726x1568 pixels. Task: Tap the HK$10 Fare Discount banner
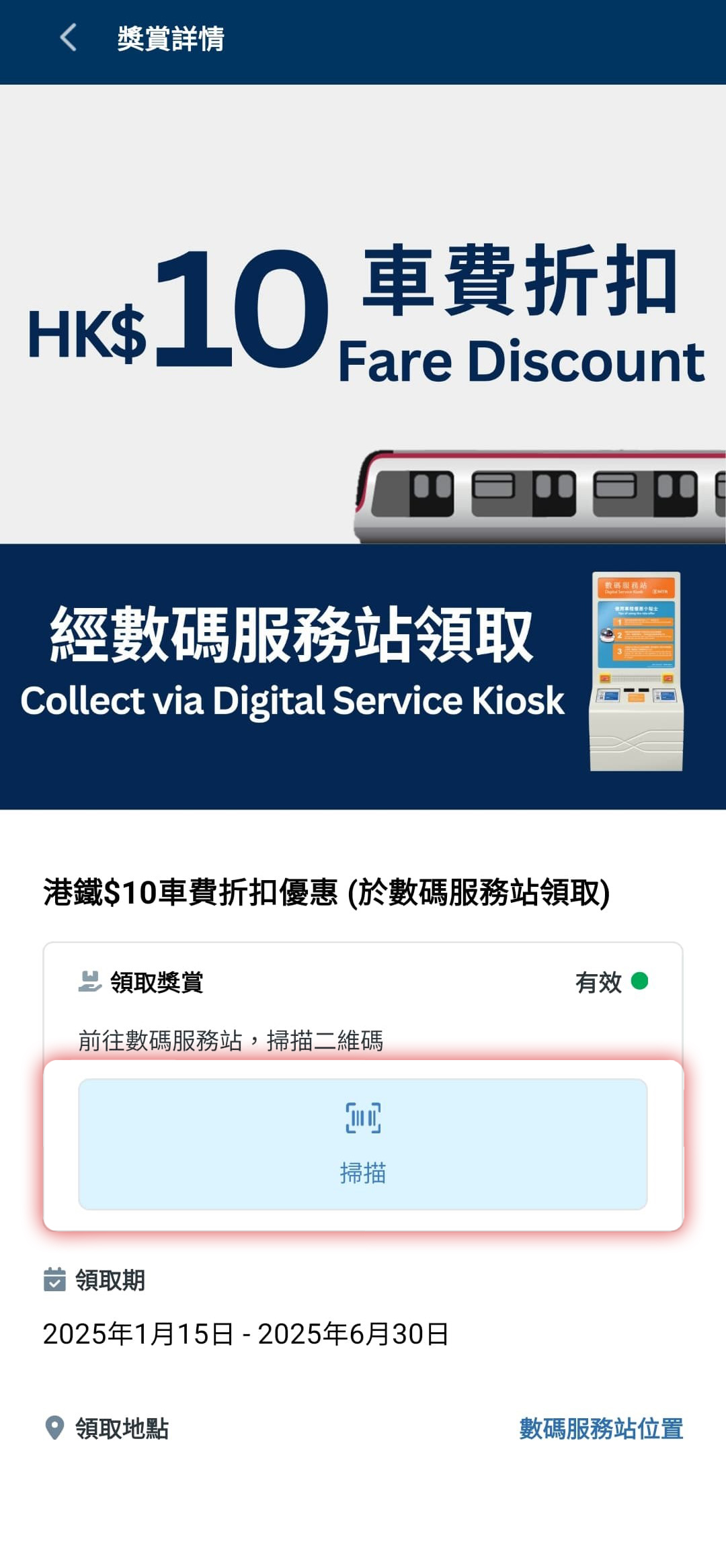coord(363,314)
